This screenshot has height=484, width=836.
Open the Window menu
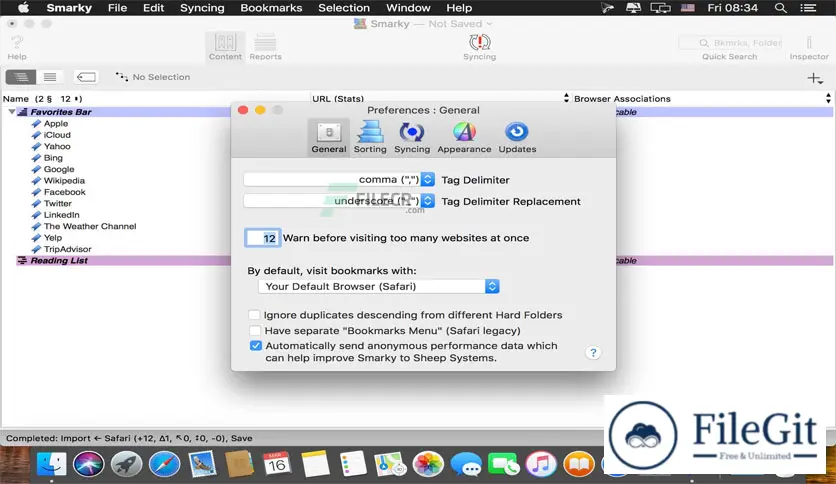pos(408,8)
